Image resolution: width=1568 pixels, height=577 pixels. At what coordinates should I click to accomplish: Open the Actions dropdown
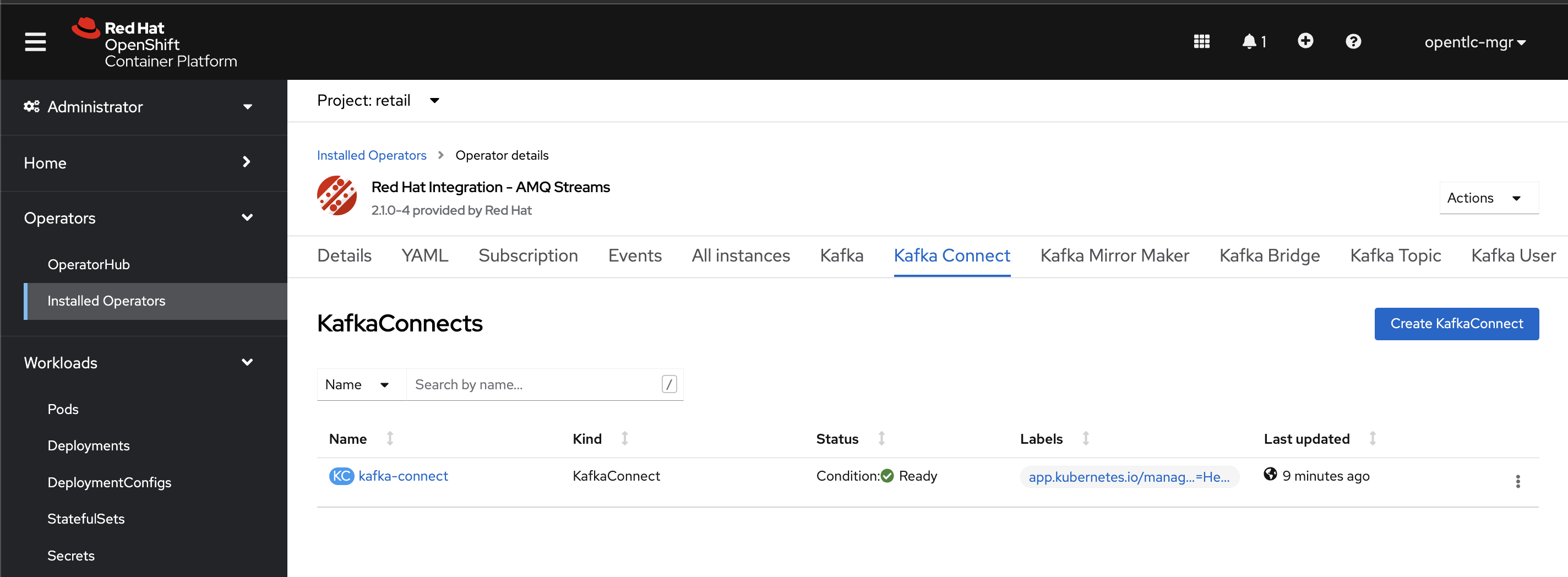1488,198
